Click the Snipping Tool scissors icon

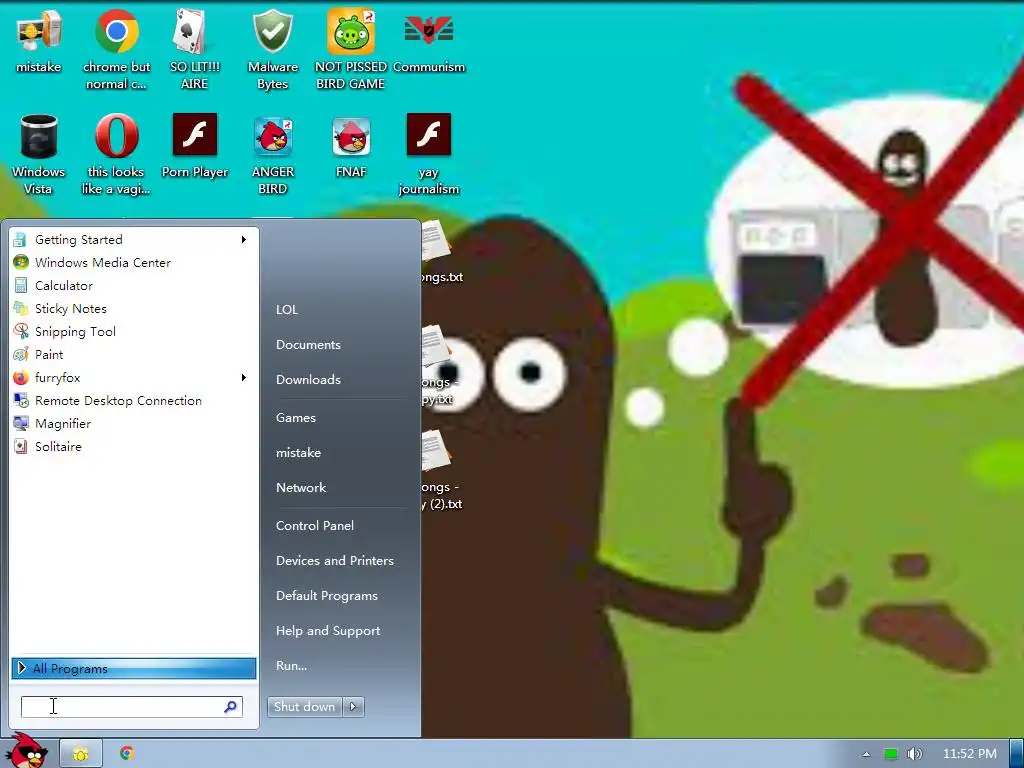tap(21, 331)
